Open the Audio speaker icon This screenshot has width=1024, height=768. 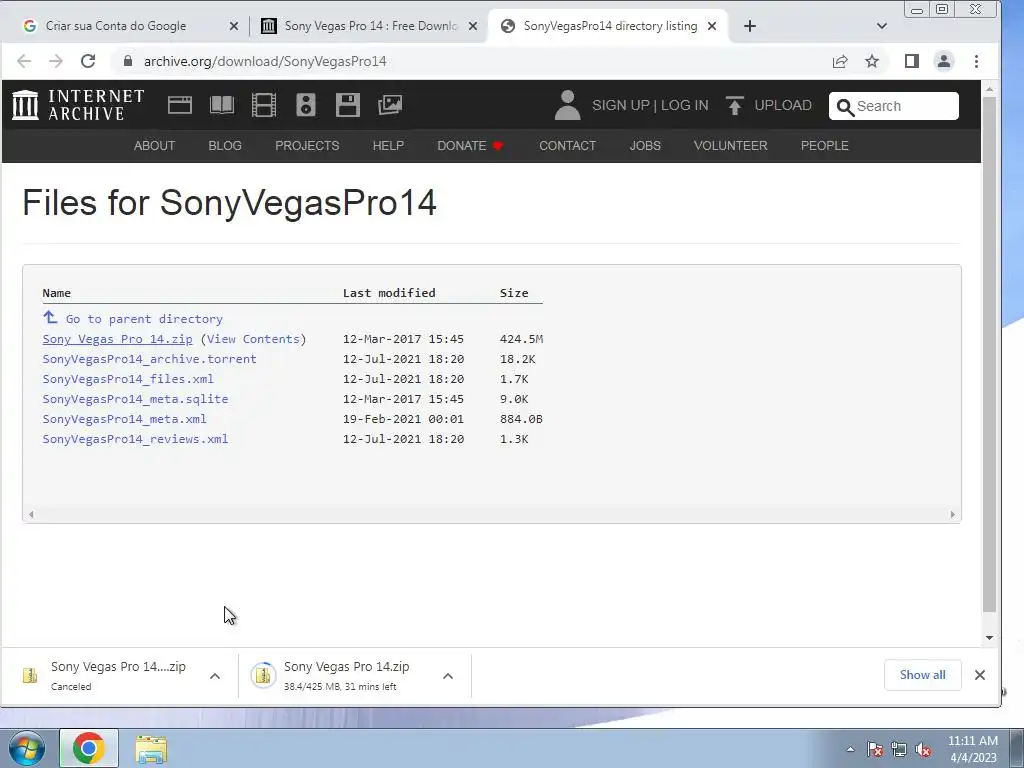pos(306,105)
